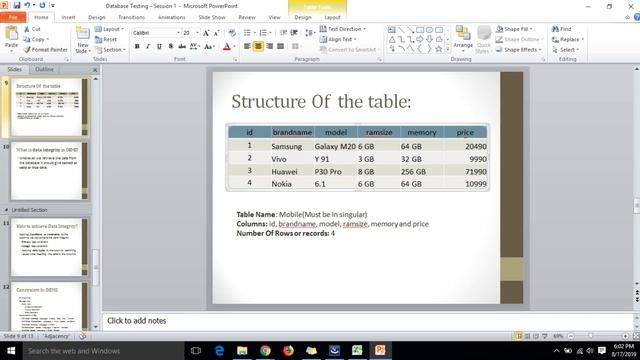This screenshot has width=640, height=360.
Task: Toggle Center text alignment
Action: pyautogui.click(x=258, y=47)
